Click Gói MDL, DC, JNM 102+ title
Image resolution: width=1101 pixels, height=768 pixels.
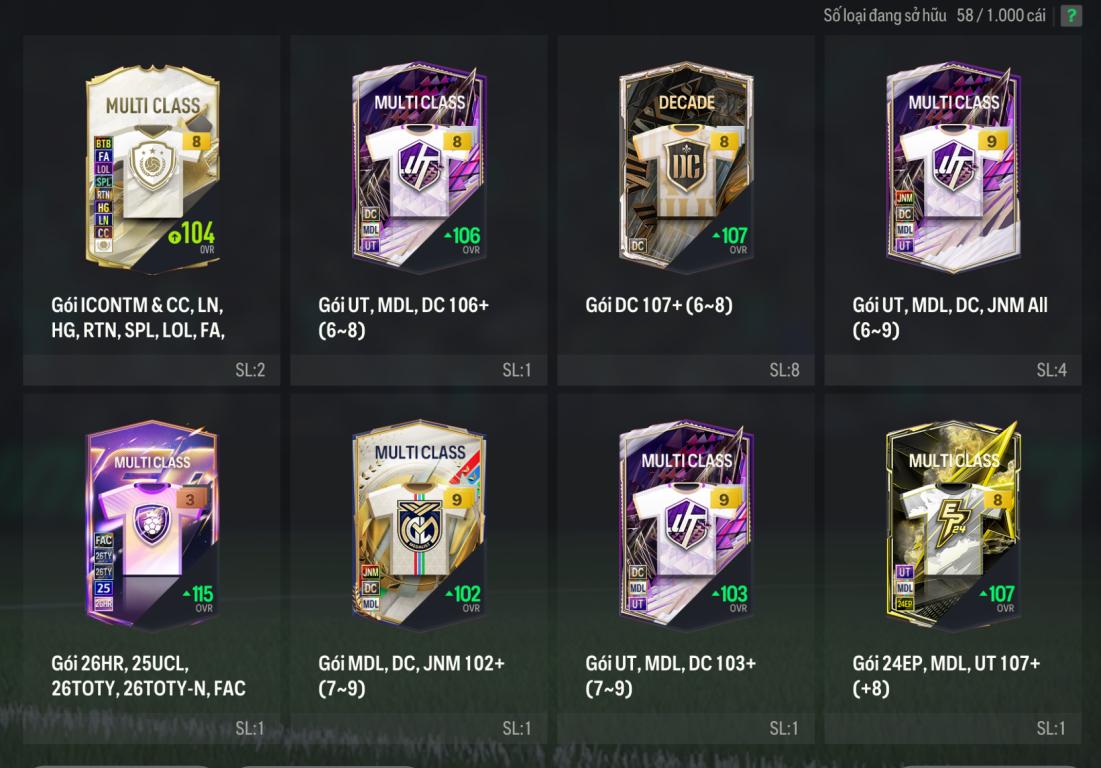[411, 675]
